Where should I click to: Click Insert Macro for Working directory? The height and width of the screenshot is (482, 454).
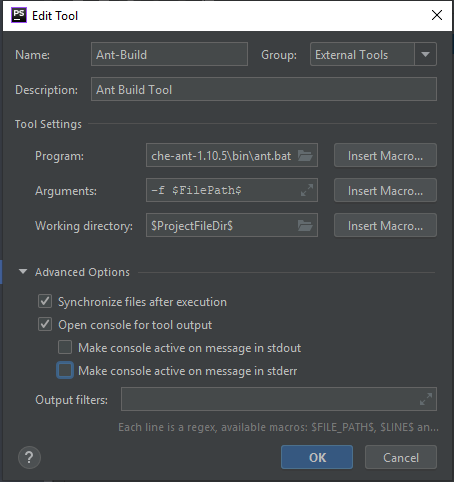click(x=385, y=226)
